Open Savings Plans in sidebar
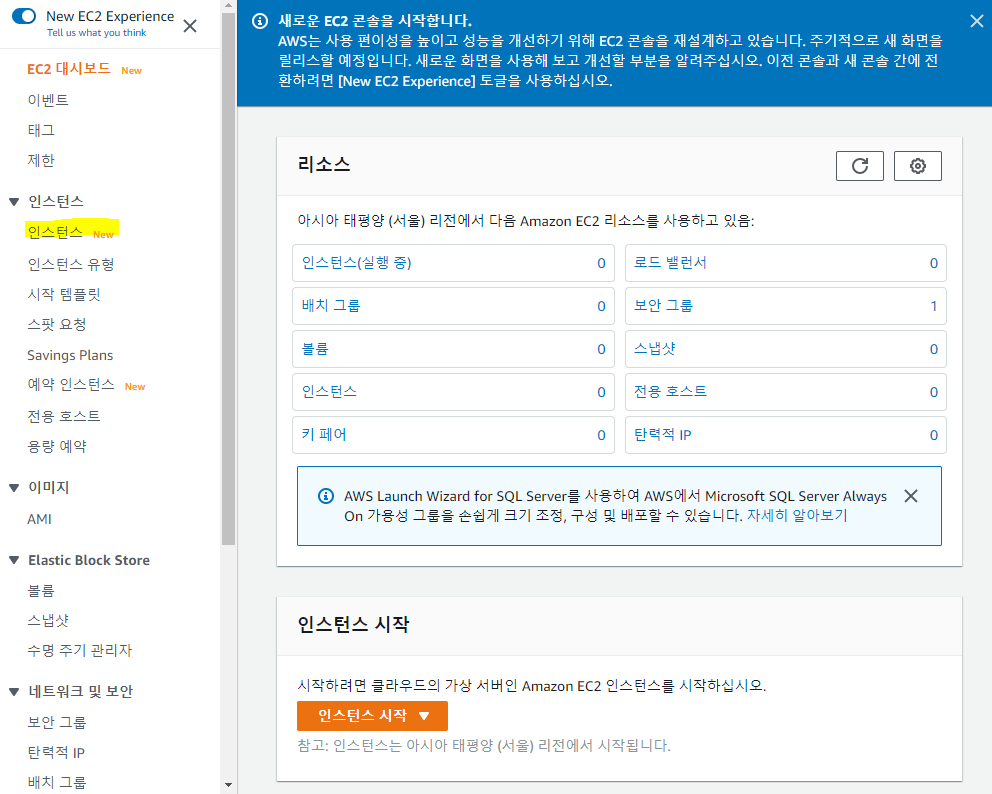Image resolution: width=992 pixels, height=794 pixels. 70,356
